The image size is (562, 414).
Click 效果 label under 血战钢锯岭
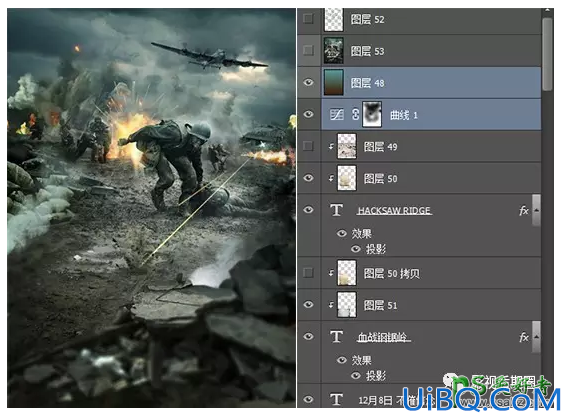362,360
